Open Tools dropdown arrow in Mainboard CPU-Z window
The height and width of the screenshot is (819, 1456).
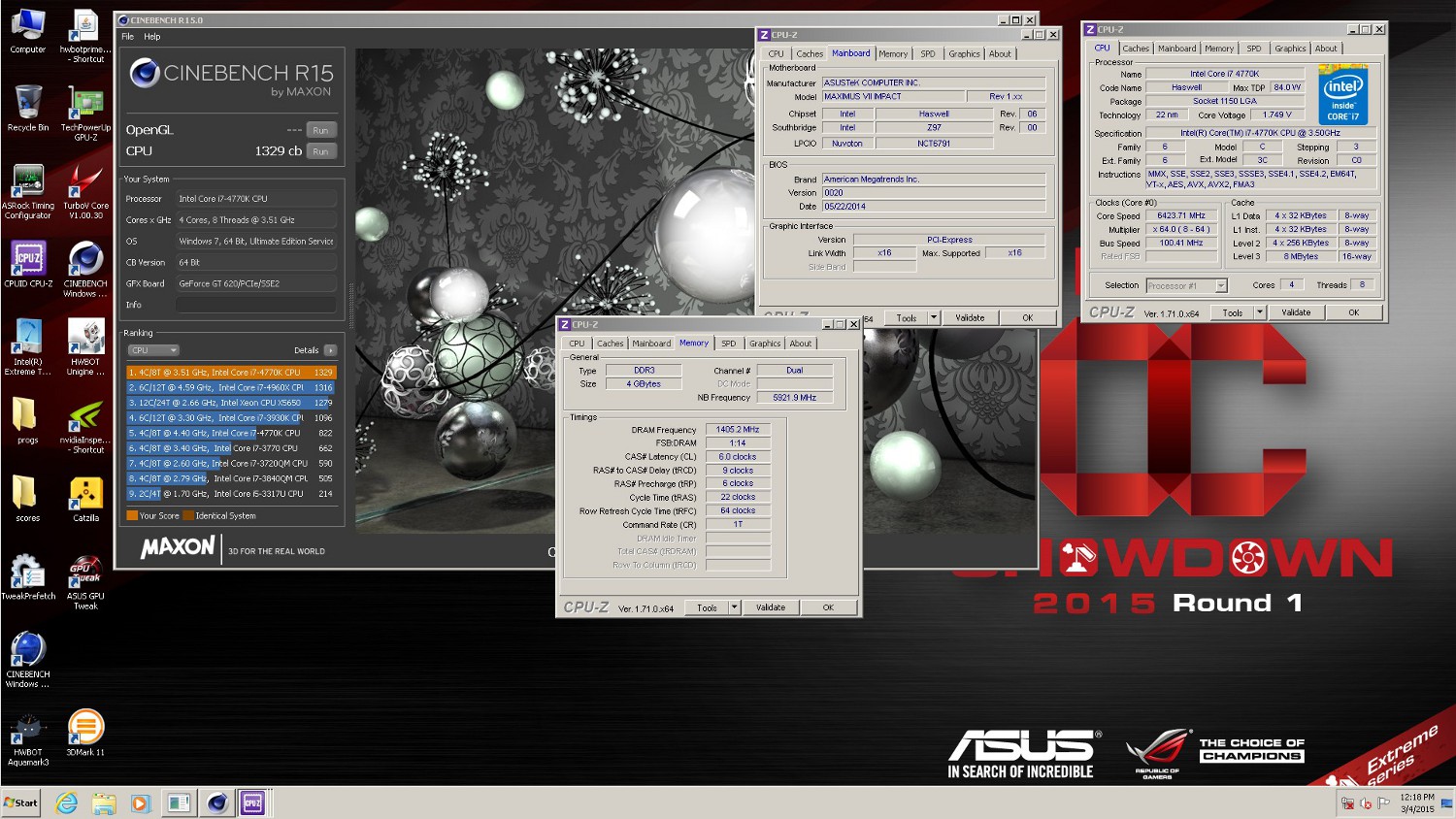click(933, 317)
